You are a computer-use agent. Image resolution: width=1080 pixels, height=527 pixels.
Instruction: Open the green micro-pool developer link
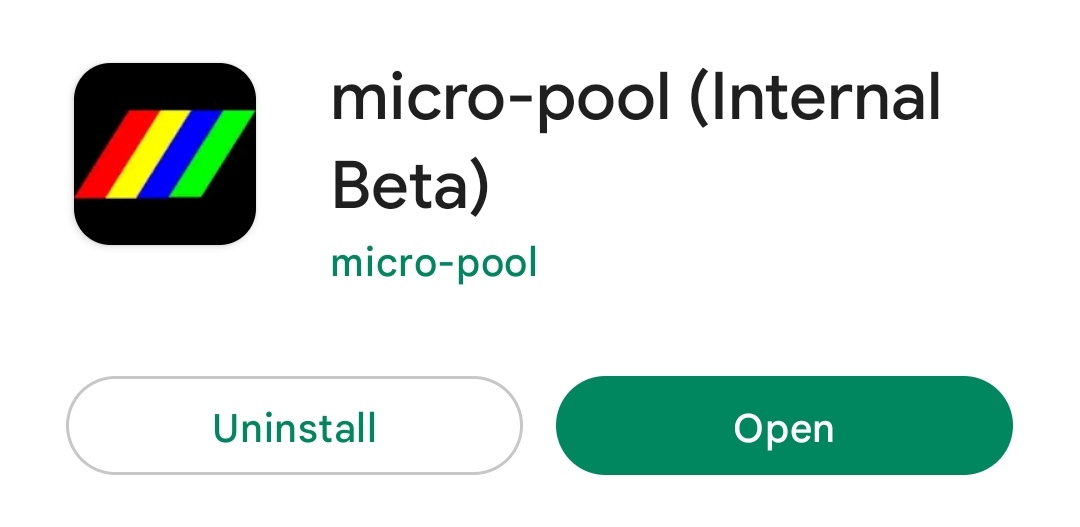[434, 263]
